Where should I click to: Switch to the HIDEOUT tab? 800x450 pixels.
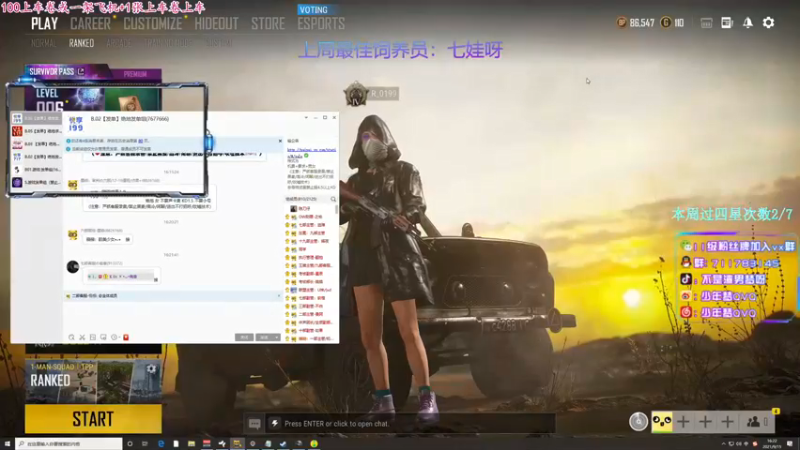coord(216,24)
